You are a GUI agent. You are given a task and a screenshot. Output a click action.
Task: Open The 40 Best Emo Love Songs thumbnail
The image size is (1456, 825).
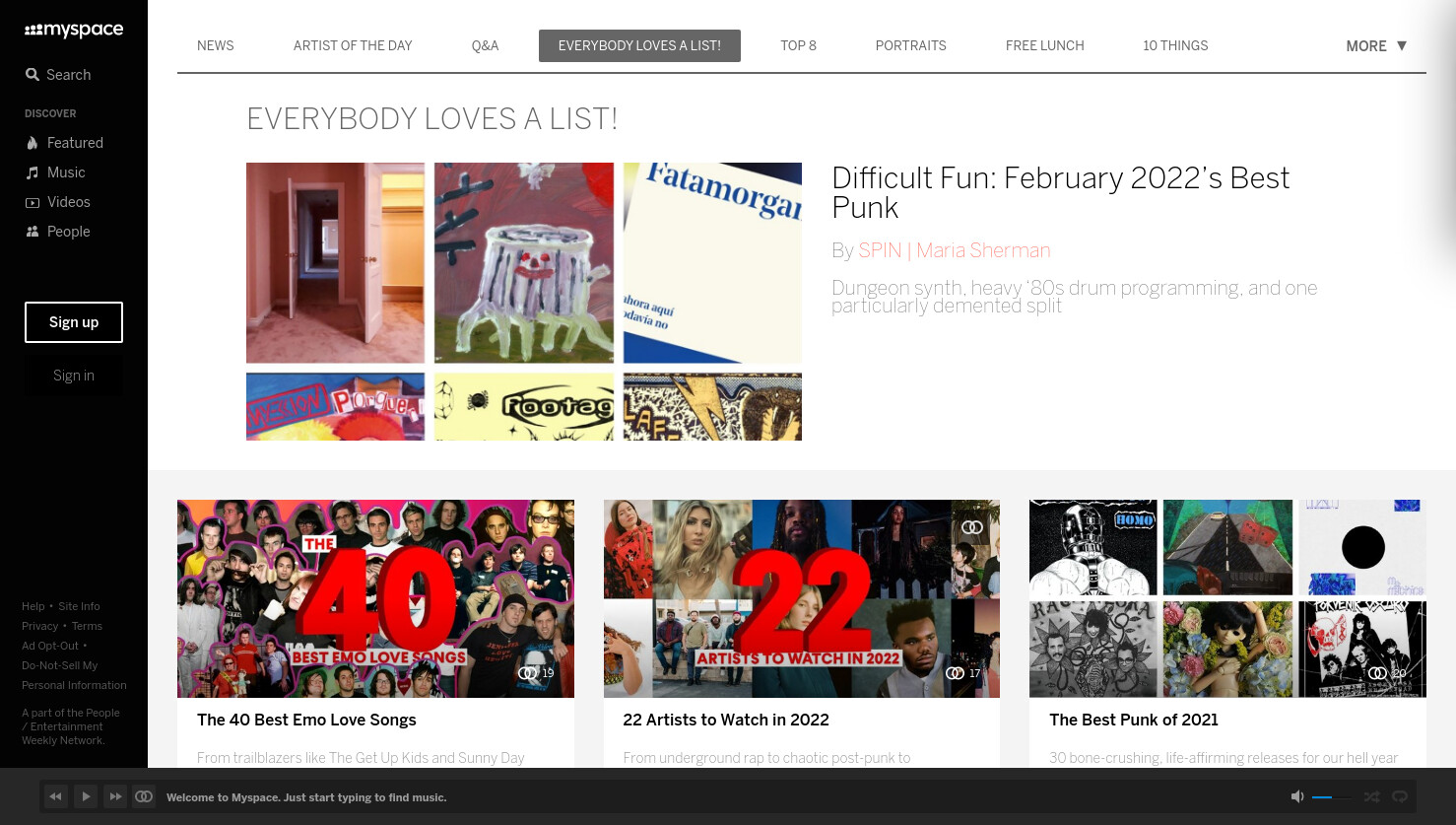375,598
